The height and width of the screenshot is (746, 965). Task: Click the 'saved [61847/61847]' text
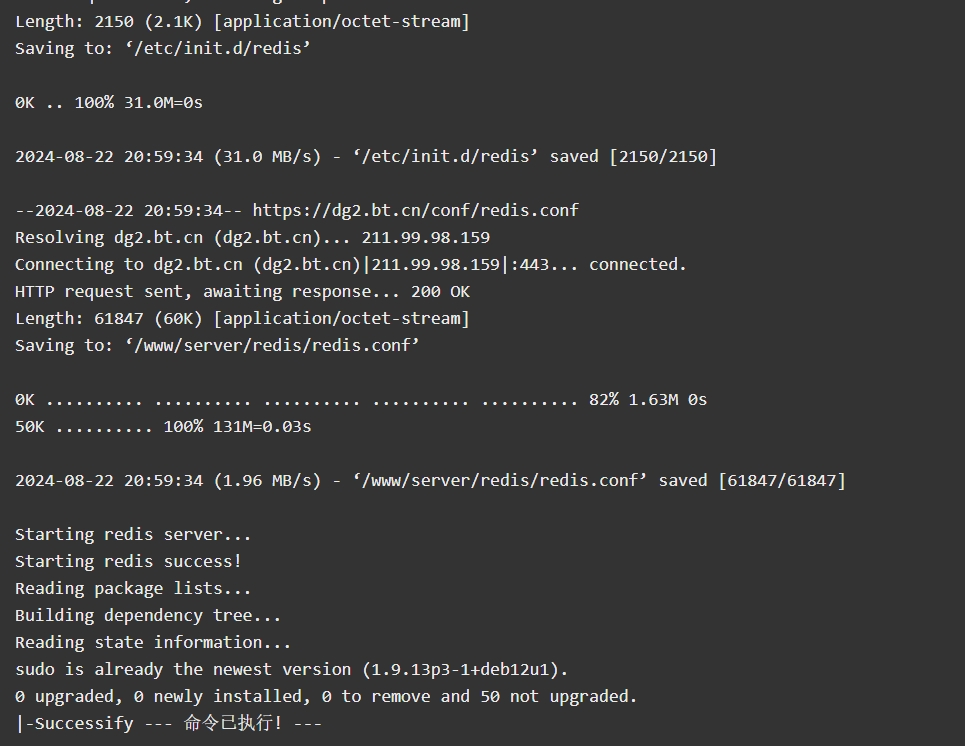pos(752,481)
